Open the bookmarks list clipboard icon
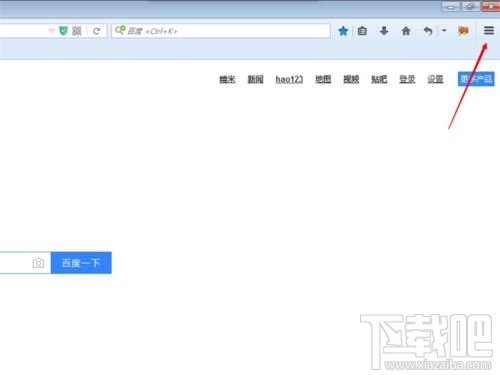The width and height of the screenshot is (500, 375). (x=362, y=31)
